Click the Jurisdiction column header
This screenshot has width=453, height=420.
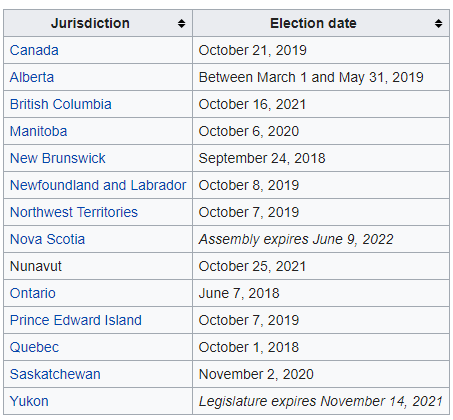tap(98, 23)
